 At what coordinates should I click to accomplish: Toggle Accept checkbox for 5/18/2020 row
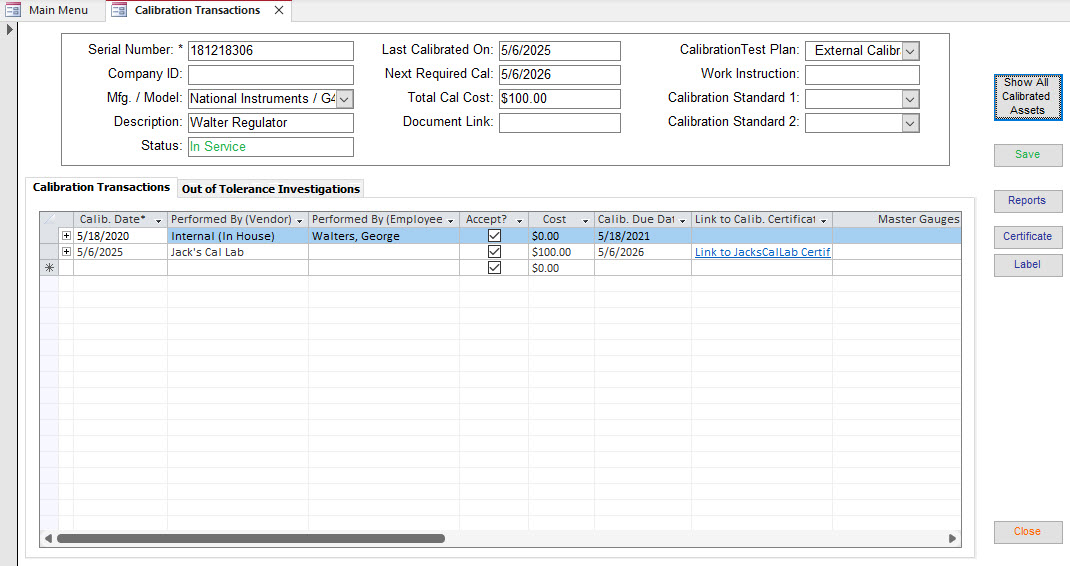tap(494, 236)
